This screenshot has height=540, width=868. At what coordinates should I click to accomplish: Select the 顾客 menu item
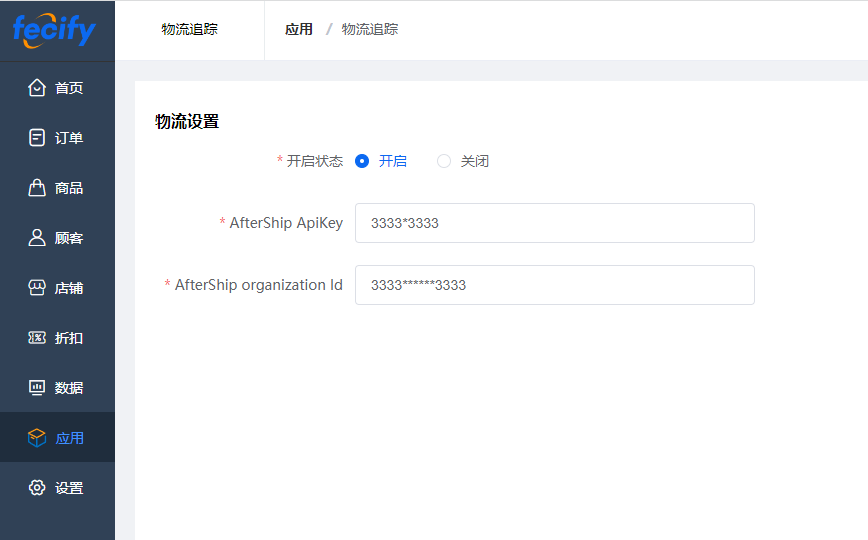tap(58, 238)
